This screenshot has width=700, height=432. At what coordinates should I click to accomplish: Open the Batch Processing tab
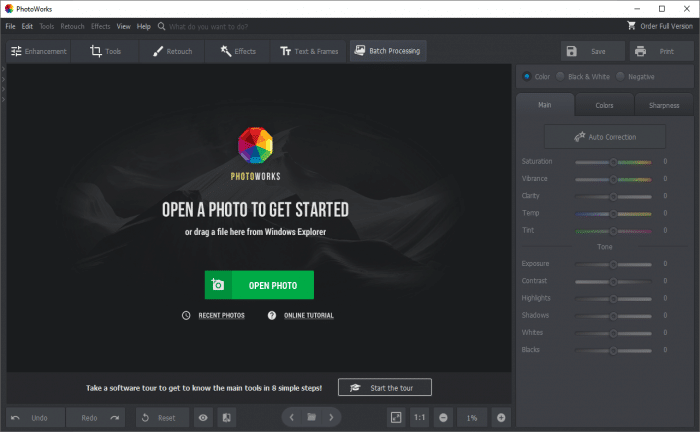pos(387,51)
